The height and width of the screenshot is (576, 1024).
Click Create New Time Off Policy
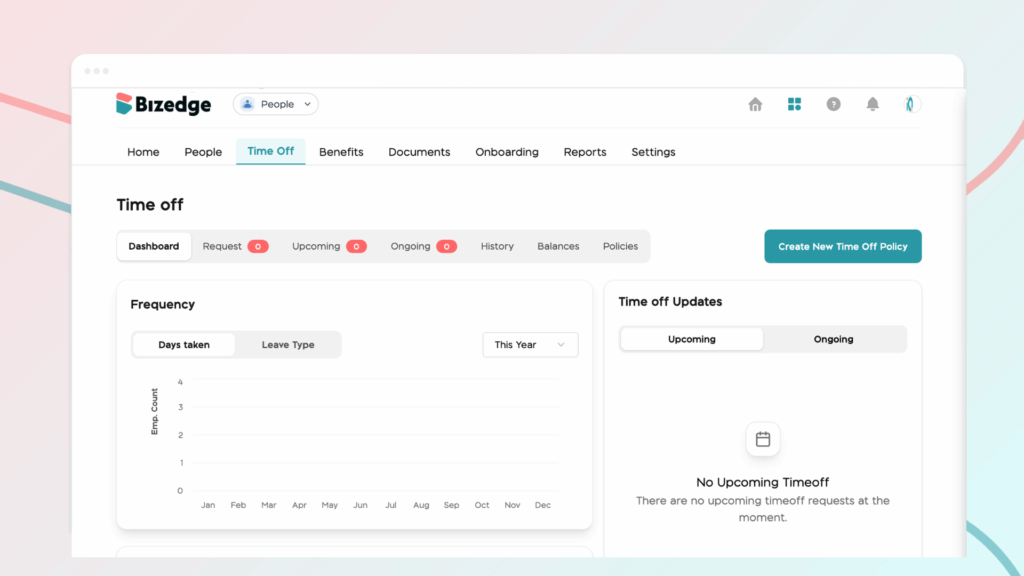pyautogui.click(x=842, y=246)
